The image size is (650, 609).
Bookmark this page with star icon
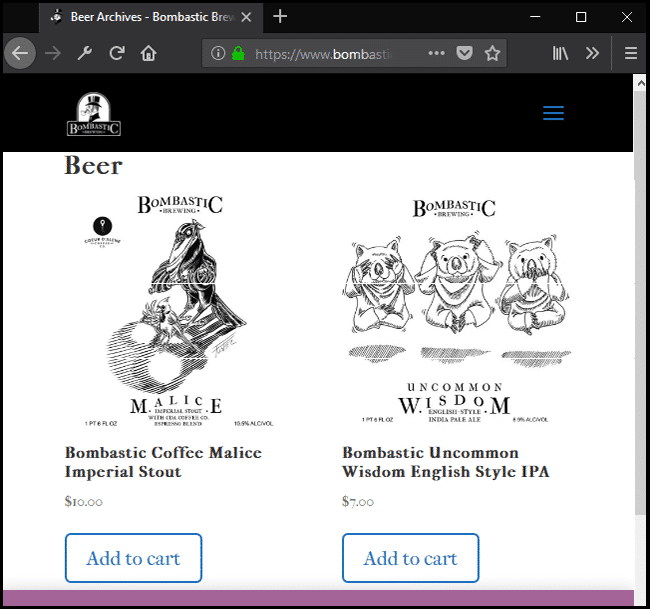coord(492,53)
